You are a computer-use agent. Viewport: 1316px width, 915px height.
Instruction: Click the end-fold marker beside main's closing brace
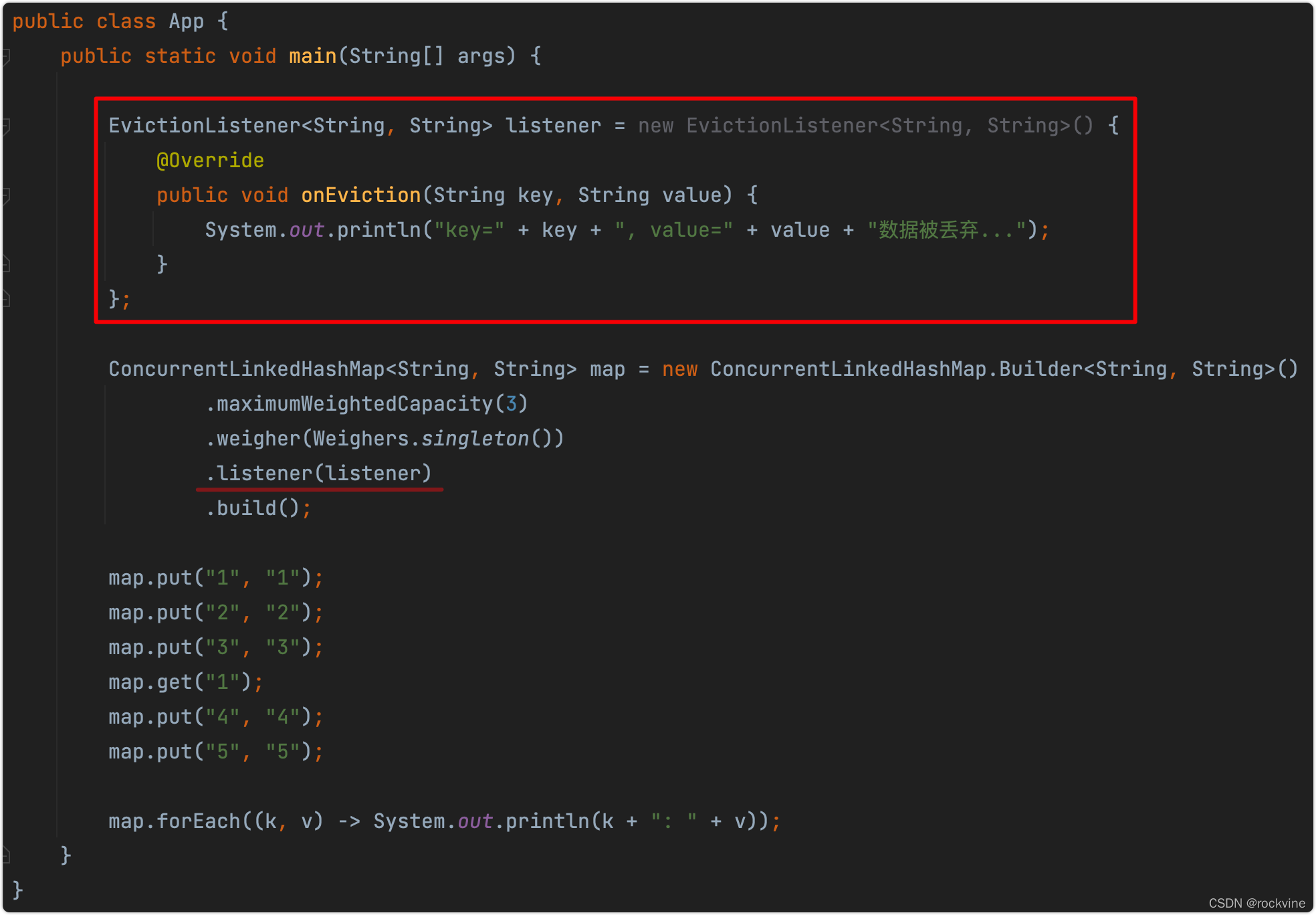click(6, 855)
